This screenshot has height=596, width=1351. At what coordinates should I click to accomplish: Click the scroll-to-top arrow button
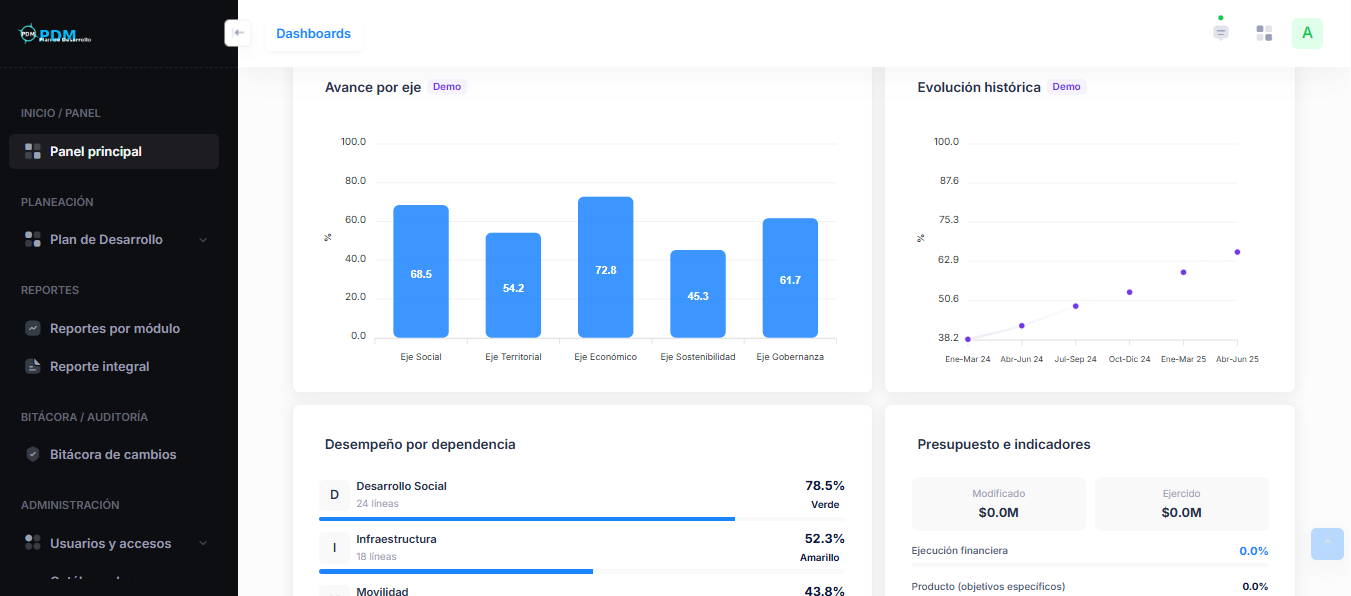point(1327,543)
